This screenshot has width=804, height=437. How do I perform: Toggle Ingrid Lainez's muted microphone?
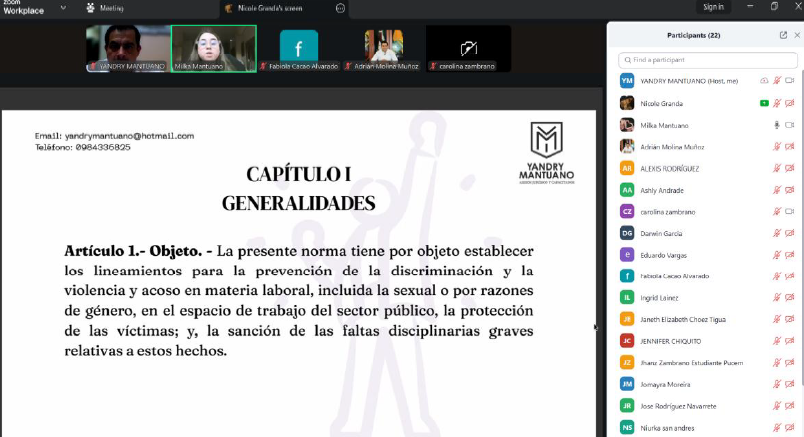(776, 297)
